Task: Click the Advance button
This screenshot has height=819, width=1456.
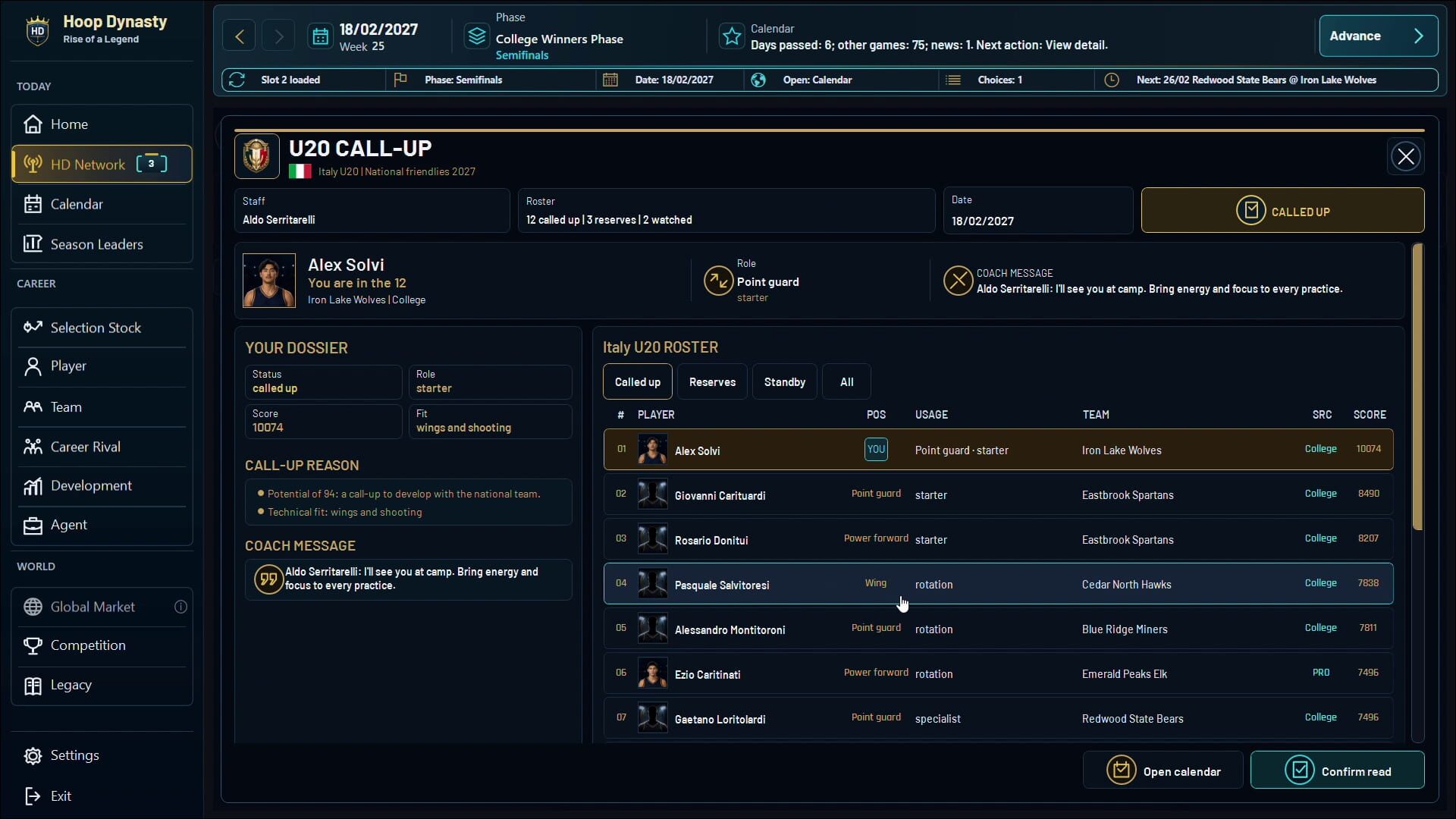Action: tap(1378, 36)
